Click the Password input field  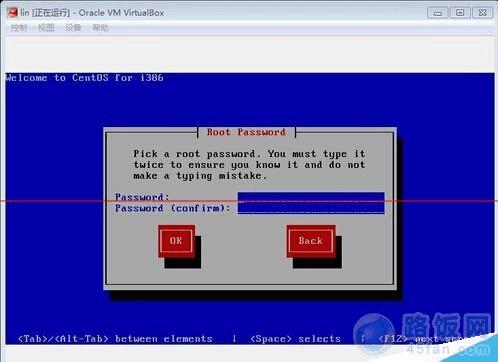(311, 197)
